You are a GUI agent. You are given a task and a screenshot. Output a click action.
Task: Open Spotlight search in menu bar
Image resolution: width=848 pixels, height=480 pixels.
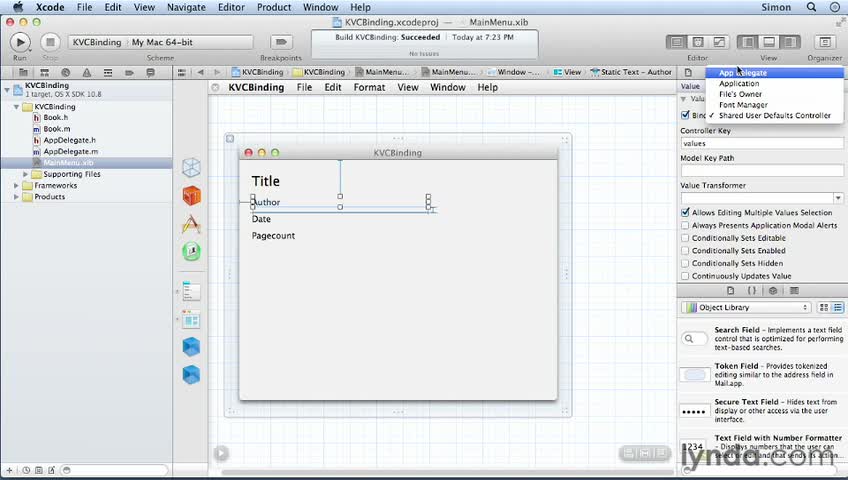coord(811,7)
